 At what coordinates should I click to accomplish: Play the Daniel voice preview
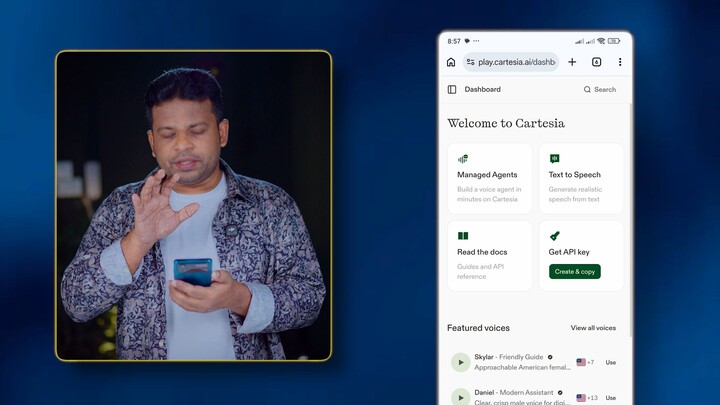(461, 397)
